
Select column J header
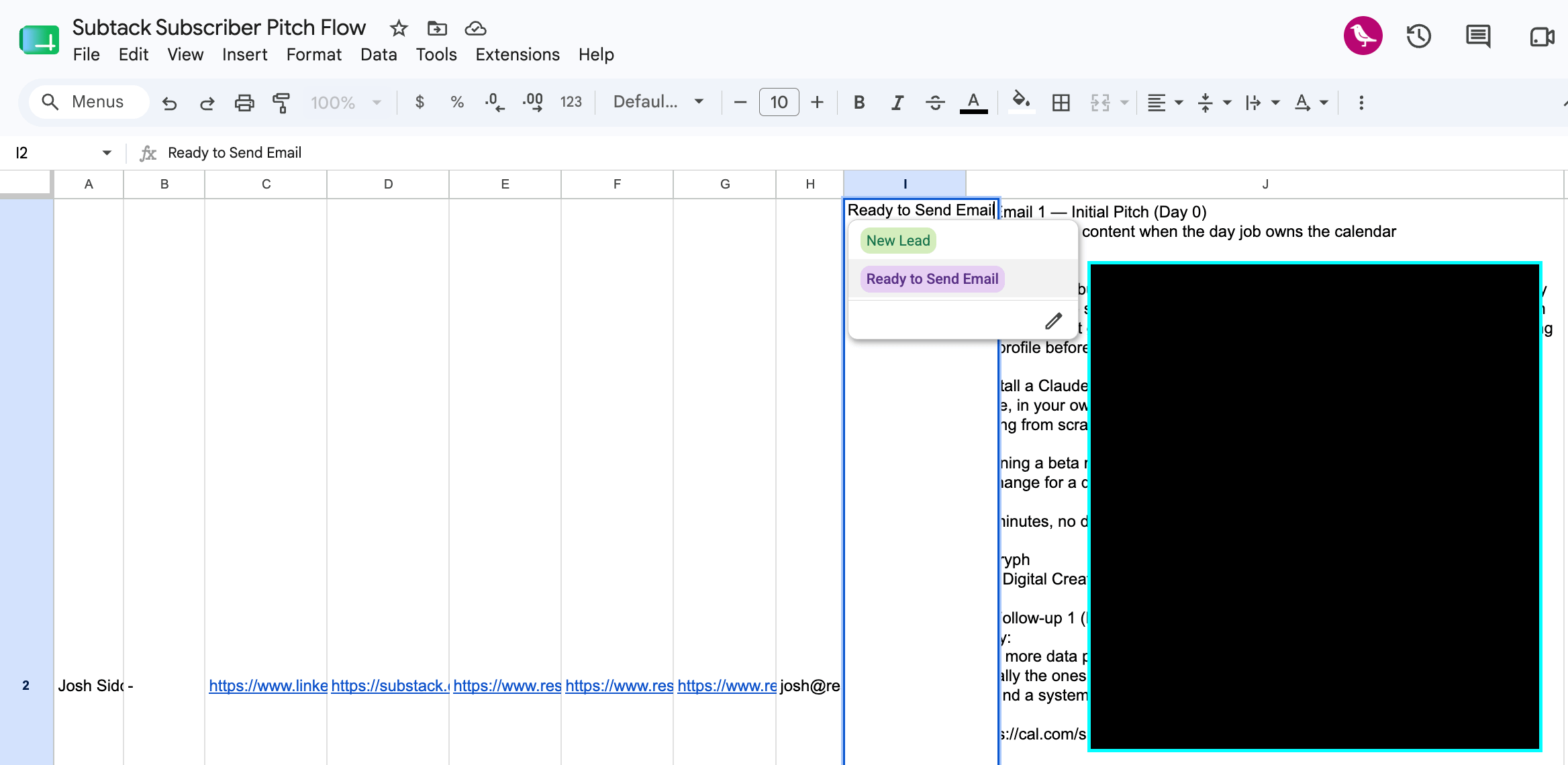click(x=1265, y=184)
